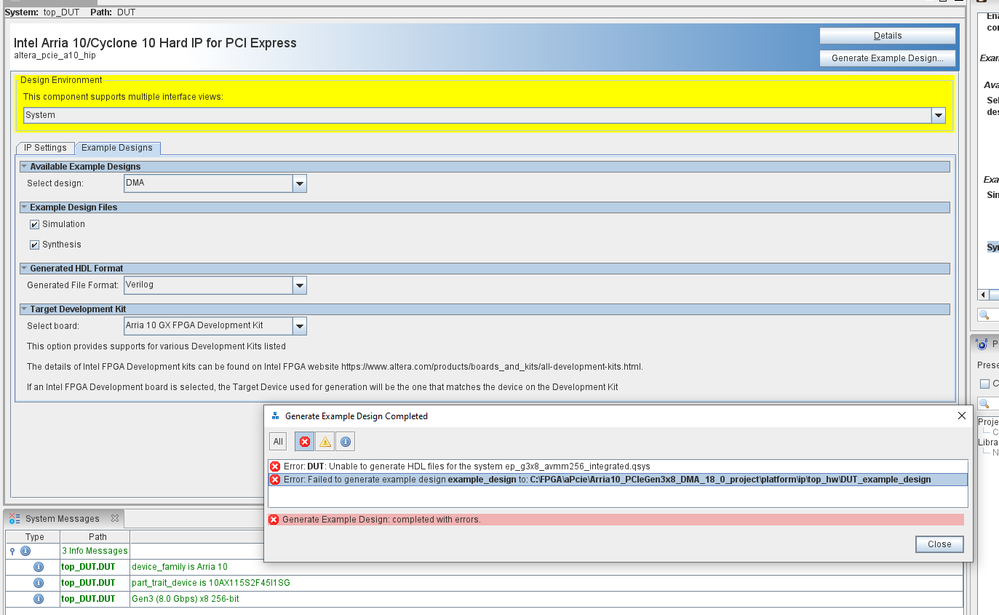Click the info icon of the device_family row
The width and height of the screenshot is (999, 615).
coord(38,567)
